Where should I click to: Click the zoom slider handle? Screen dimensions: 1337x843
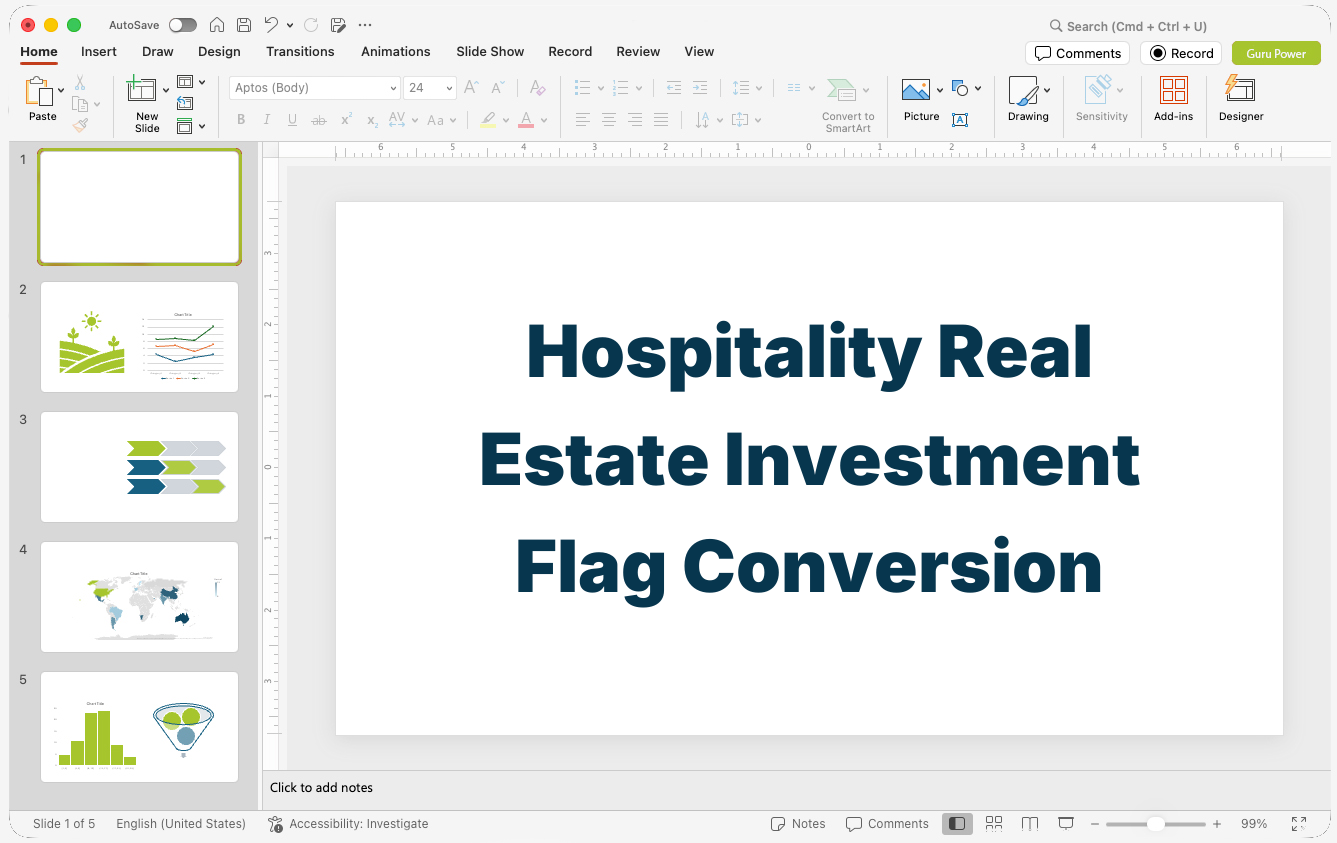pos(1155,824)
